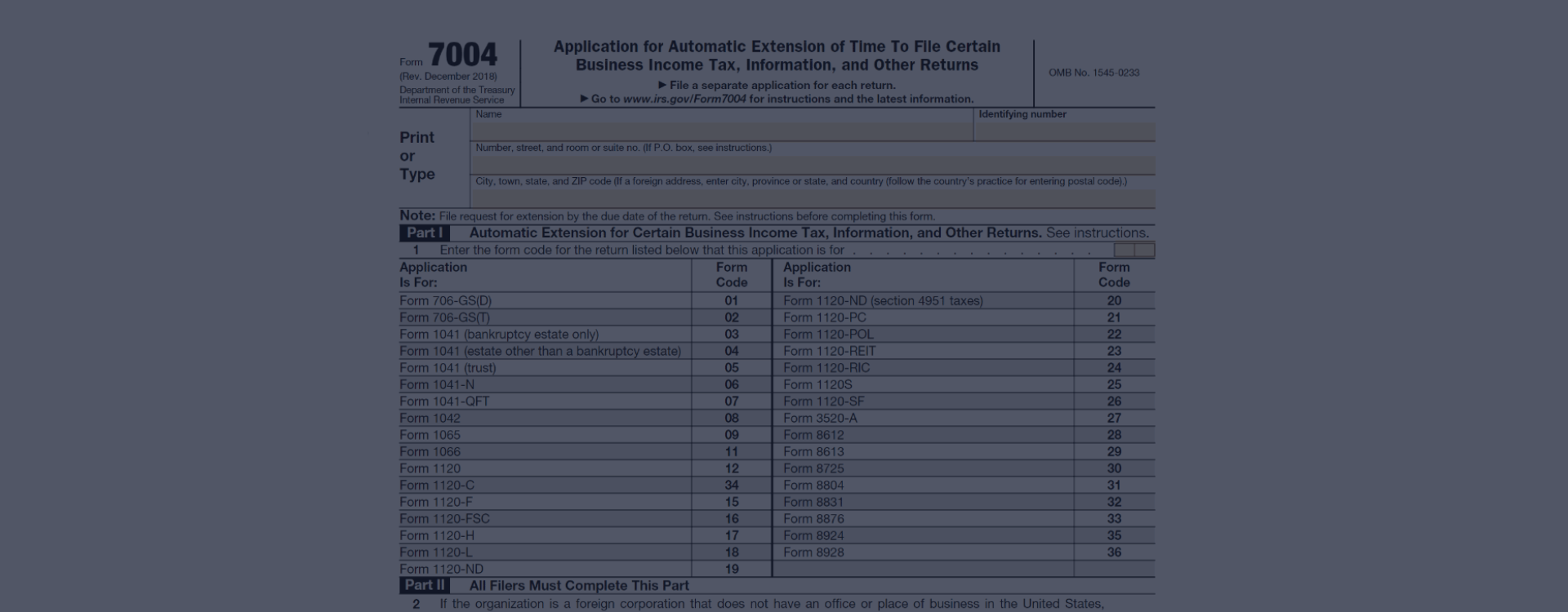Click the Identifying number field
Screen dimensions: 1568x612
click(x=1063, y=132)
